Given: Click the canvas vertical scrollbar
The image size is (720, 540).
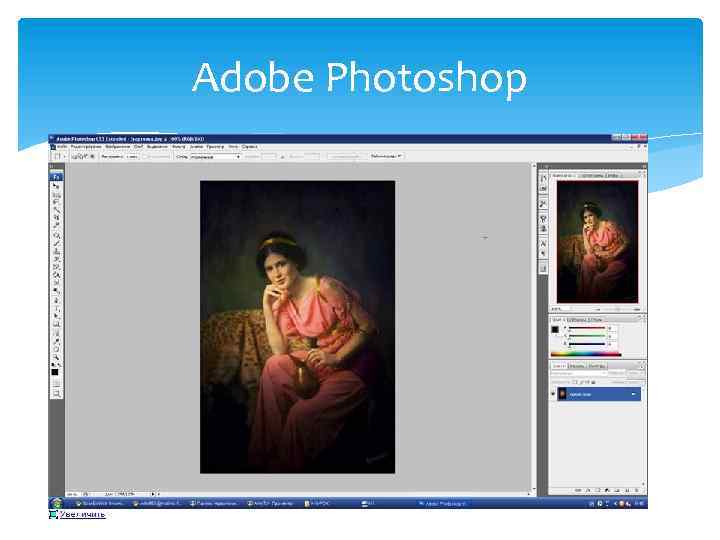Looking at the screenshot, I should (x=534, y=327).
